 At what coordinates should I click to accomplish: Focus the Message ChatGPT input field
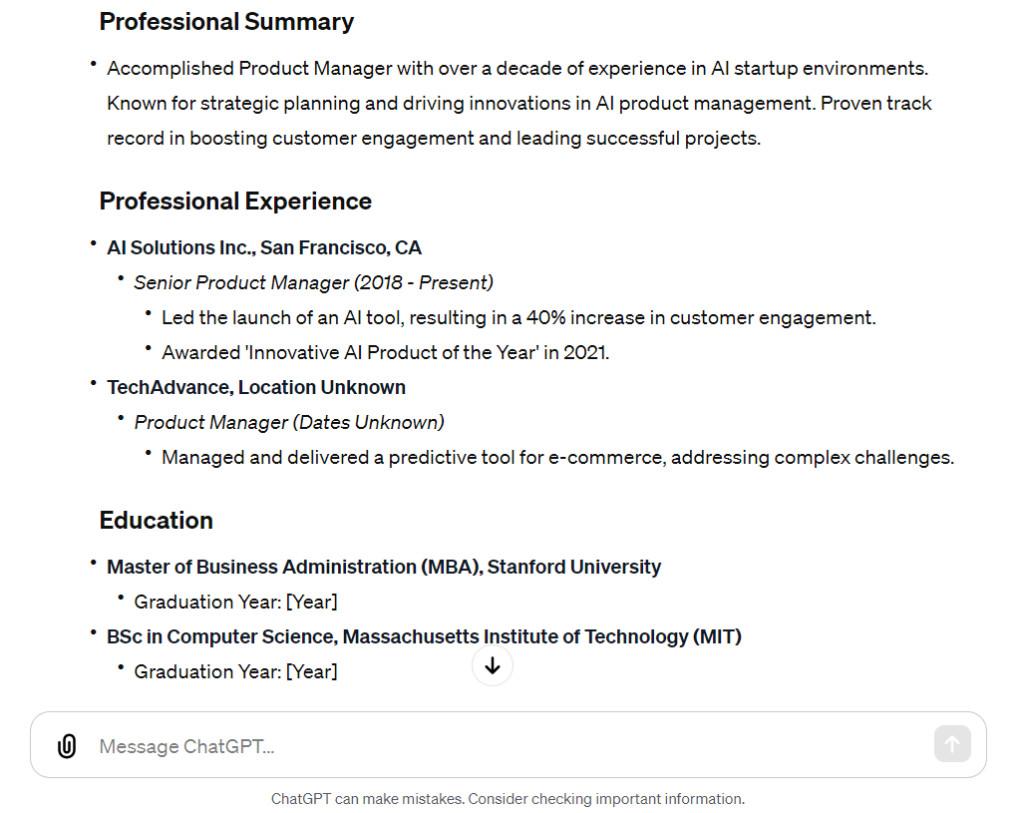[500, 746]
